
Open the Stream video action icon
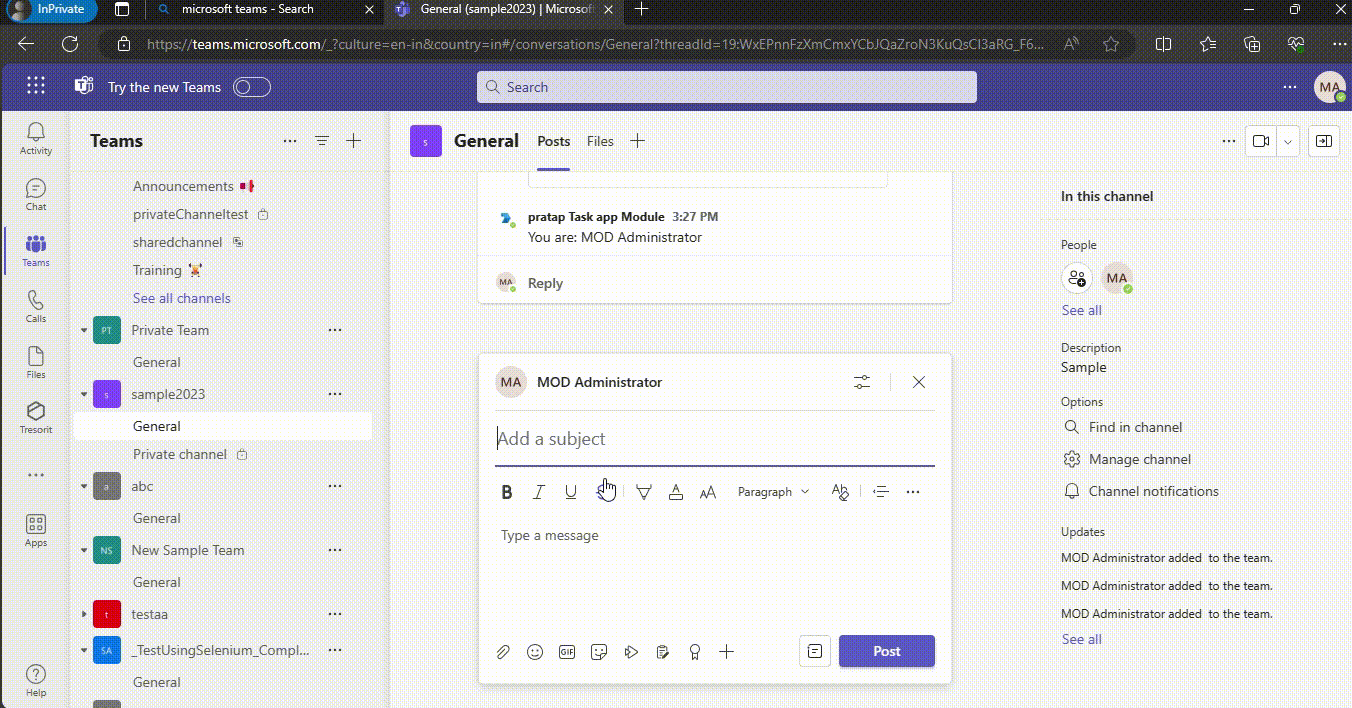coord(631,652)
